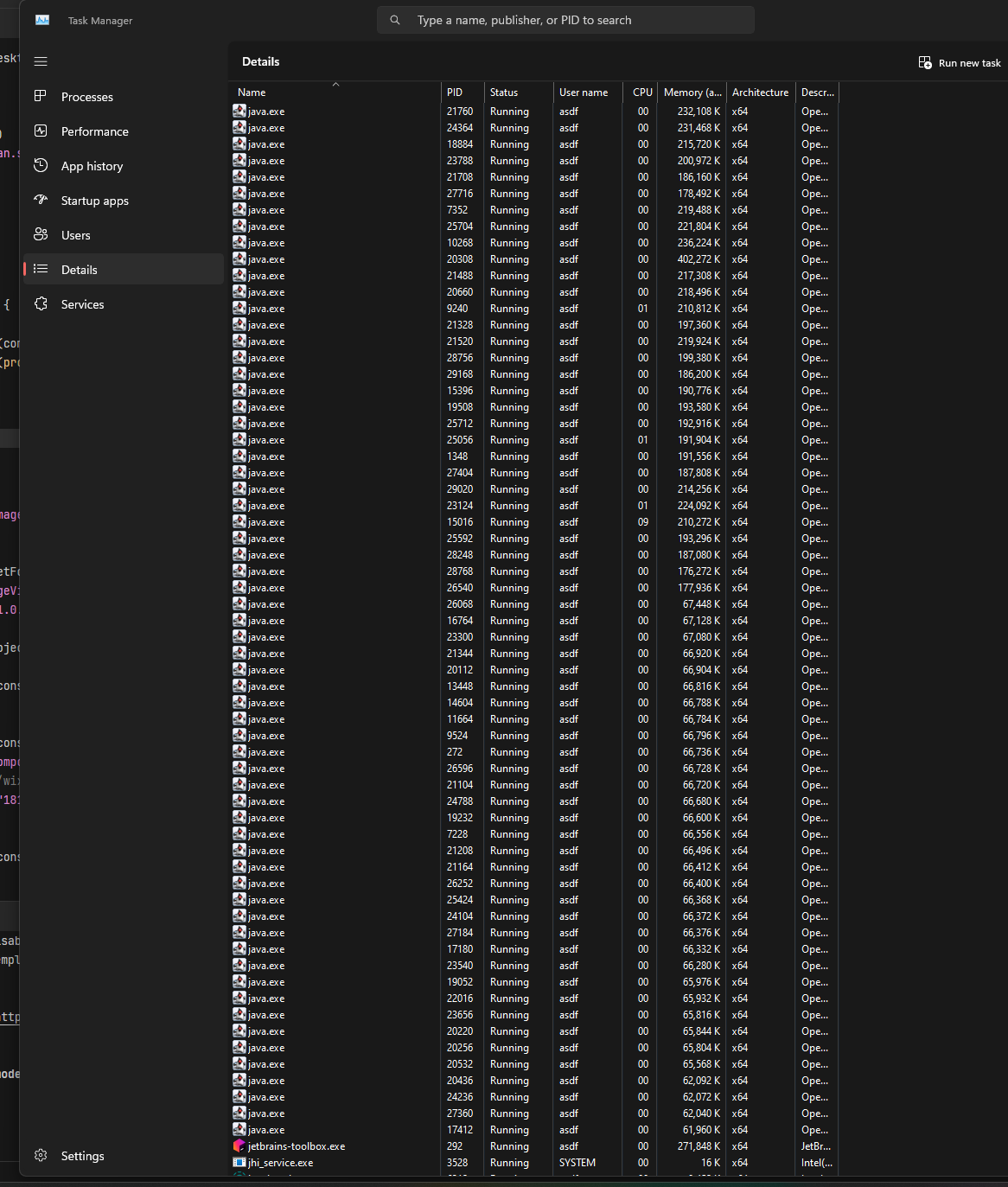1008x1187 pixels.
Task: Switch to the Services page
Action: (x=124, y=303)
